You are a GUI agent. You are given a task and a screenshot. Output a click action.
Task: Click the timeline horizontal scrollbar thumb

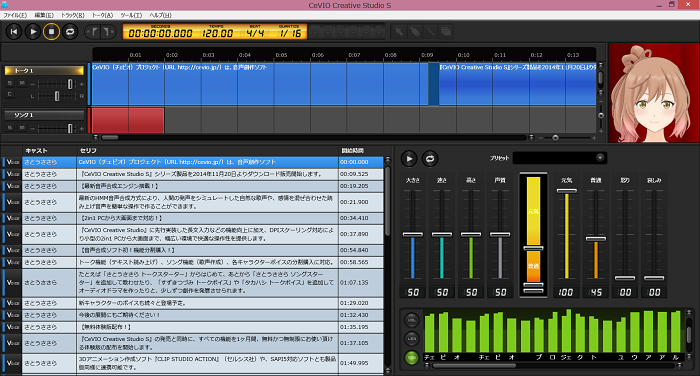click(x=110, y=138)
